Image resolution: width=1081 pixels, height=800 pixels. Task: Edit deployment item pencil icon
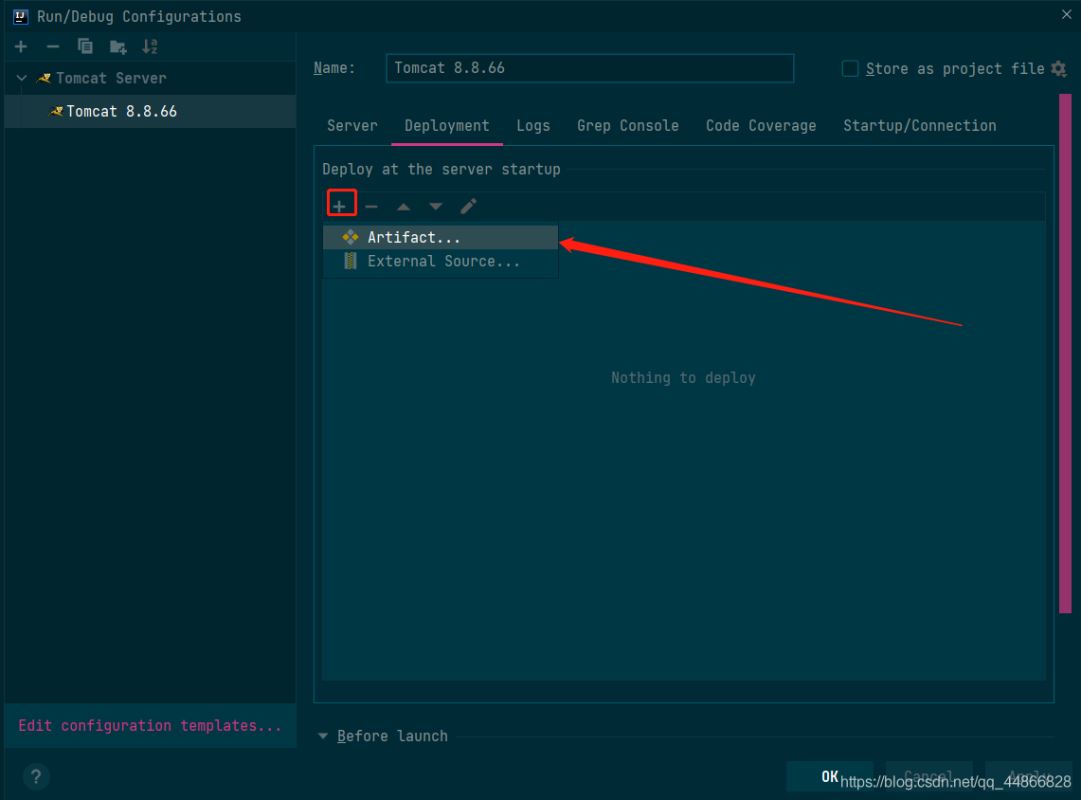coord(468,206)
